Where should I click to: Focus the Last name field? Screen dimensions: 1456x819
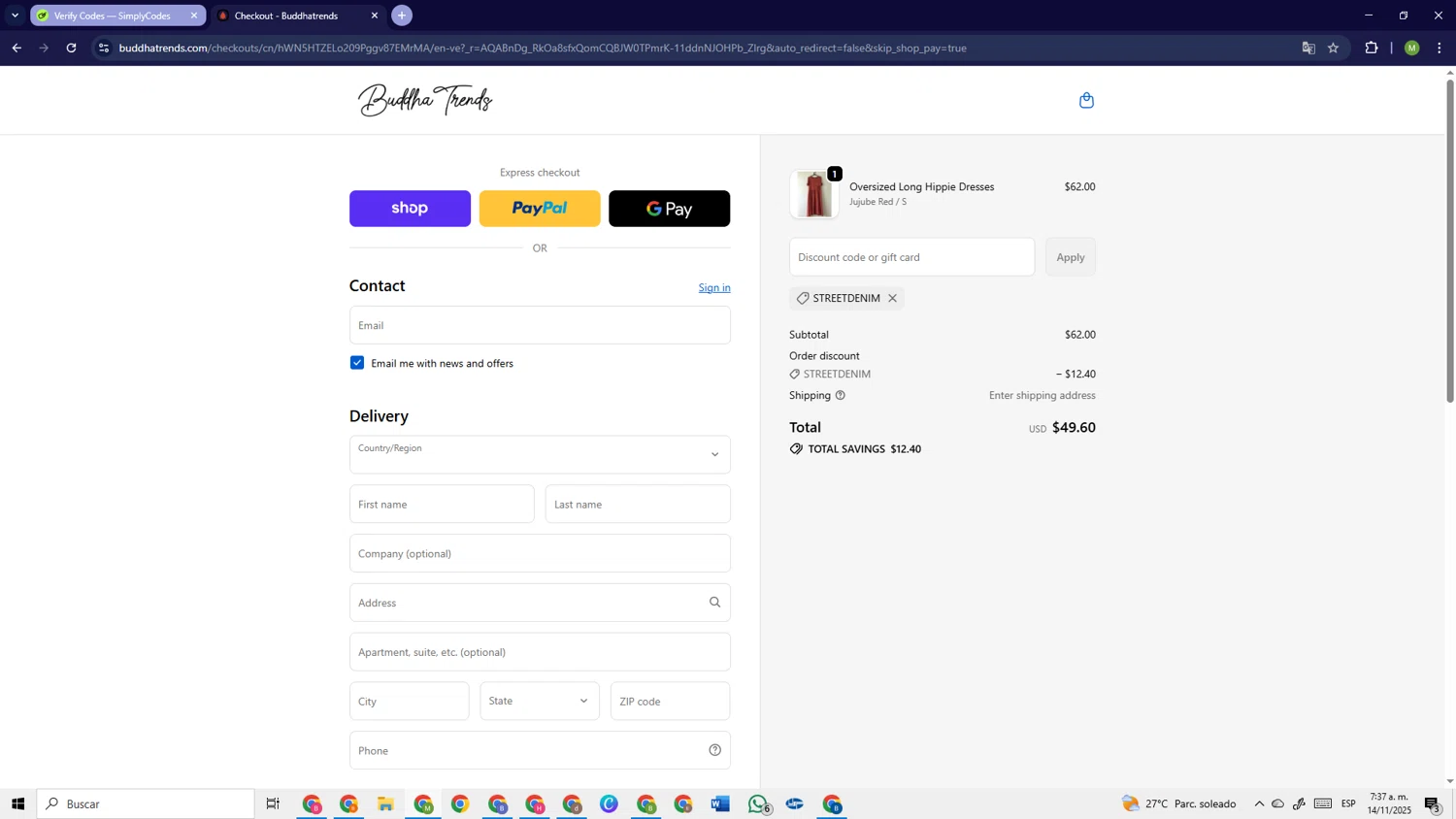[x=638, y=504]
